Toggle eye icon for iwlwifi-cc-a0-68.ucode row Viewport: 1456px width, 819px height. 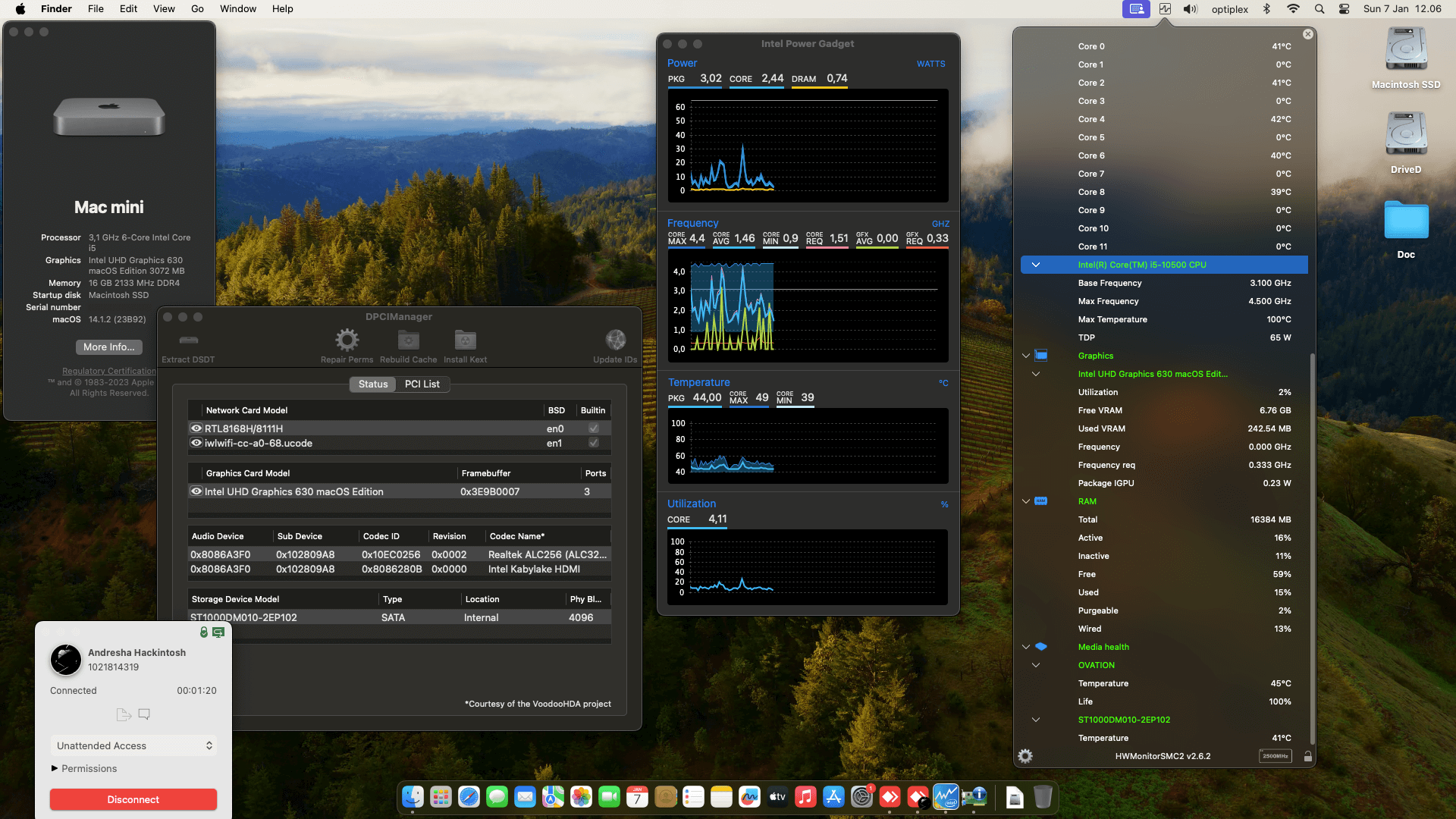[196, 443]
